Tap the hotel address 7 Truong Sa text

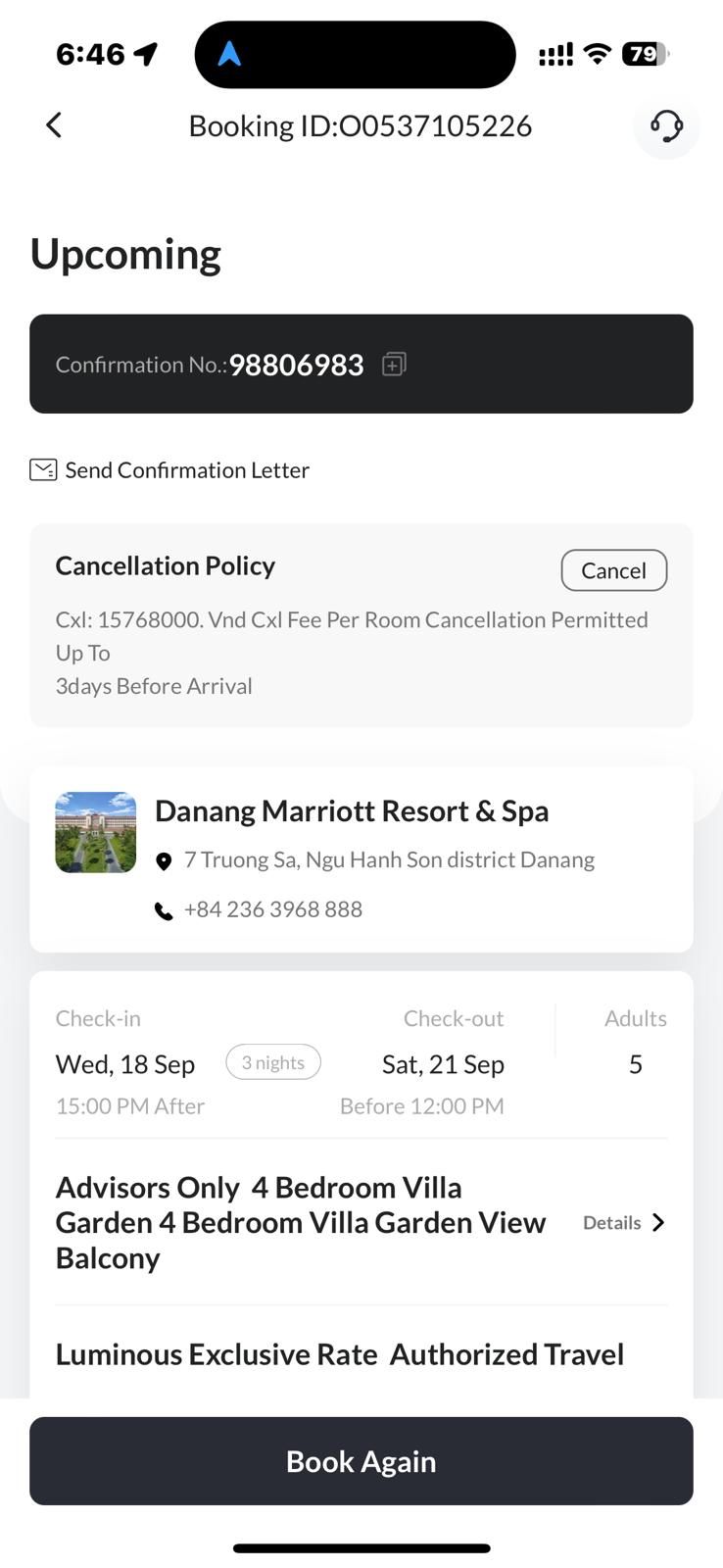389,859
